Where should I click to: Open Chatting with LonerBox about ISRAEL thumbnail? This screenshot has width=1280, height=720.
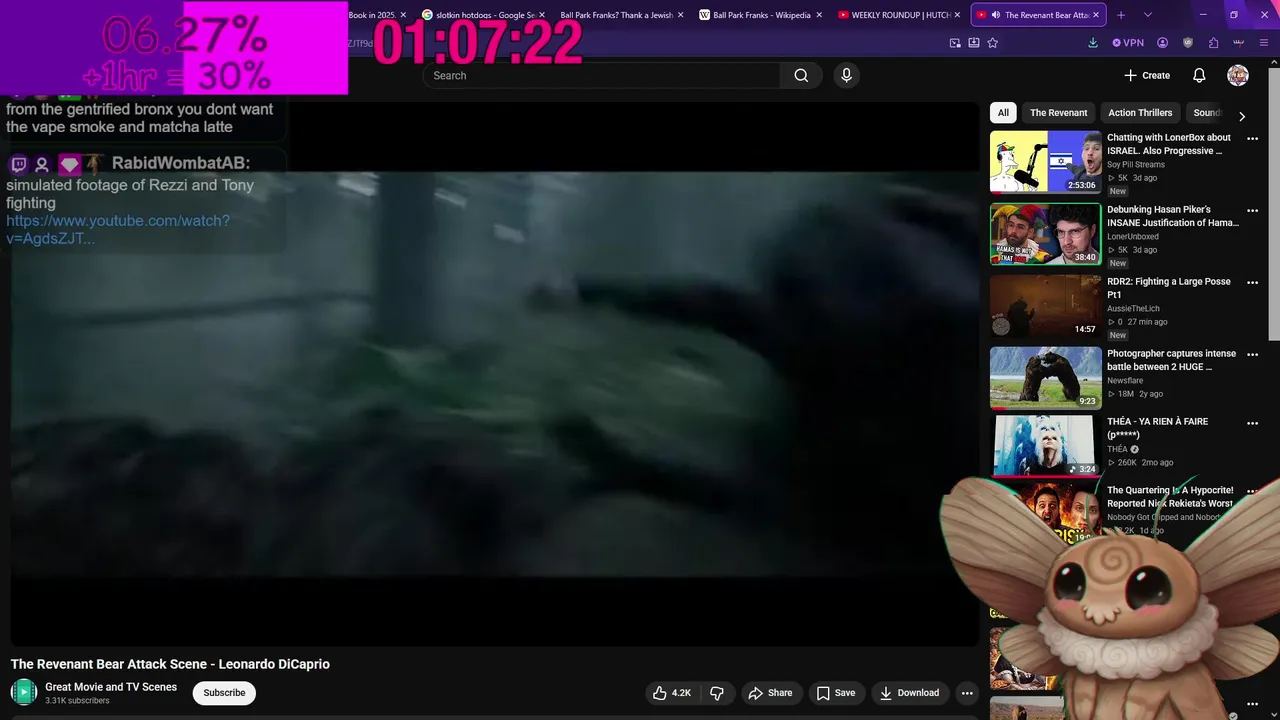1045,161
